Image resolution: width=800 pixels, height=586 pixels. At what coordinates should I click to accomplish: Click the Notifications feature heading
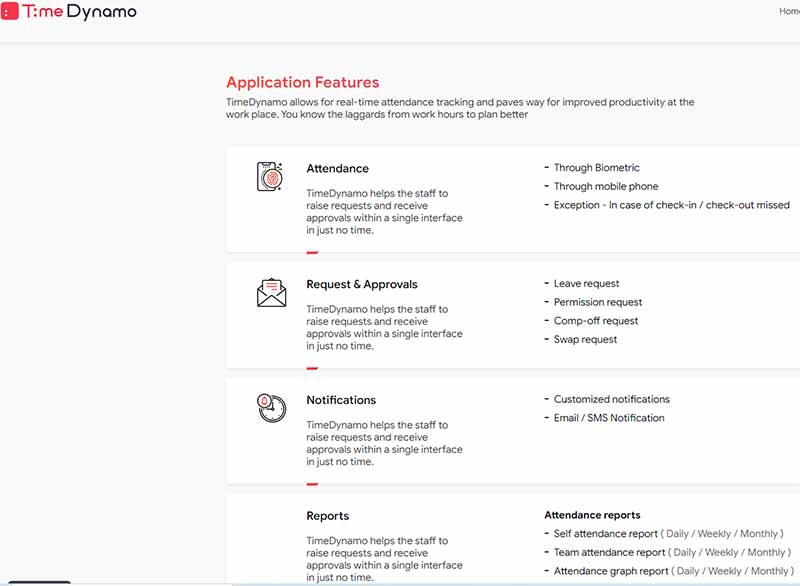coord(341,400)
